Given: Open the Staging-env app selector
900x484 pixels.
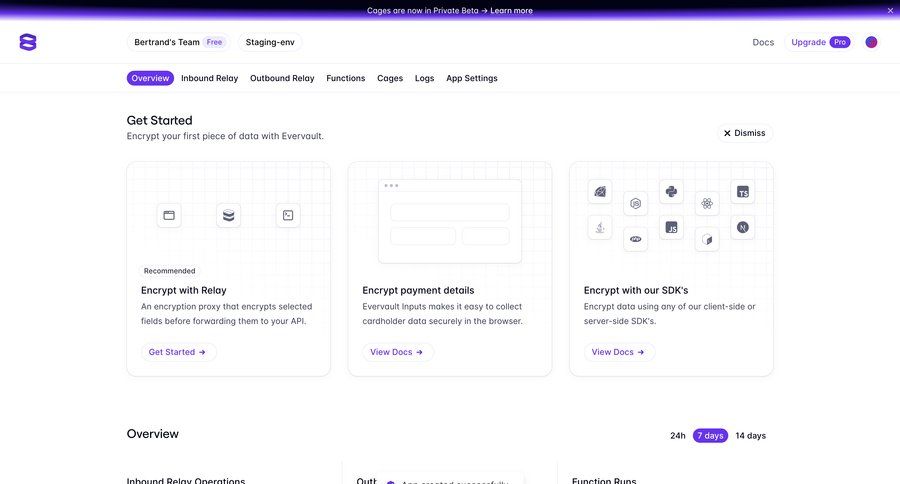Looking at the screenshot, I should pyautogui.click(x=270, y=42).
